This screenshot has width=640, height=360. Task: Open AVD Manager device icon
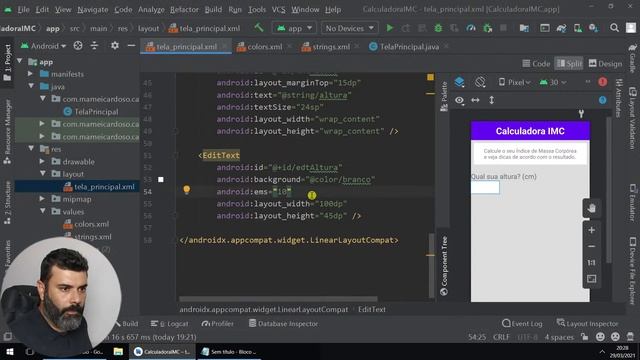click(578, 28)
